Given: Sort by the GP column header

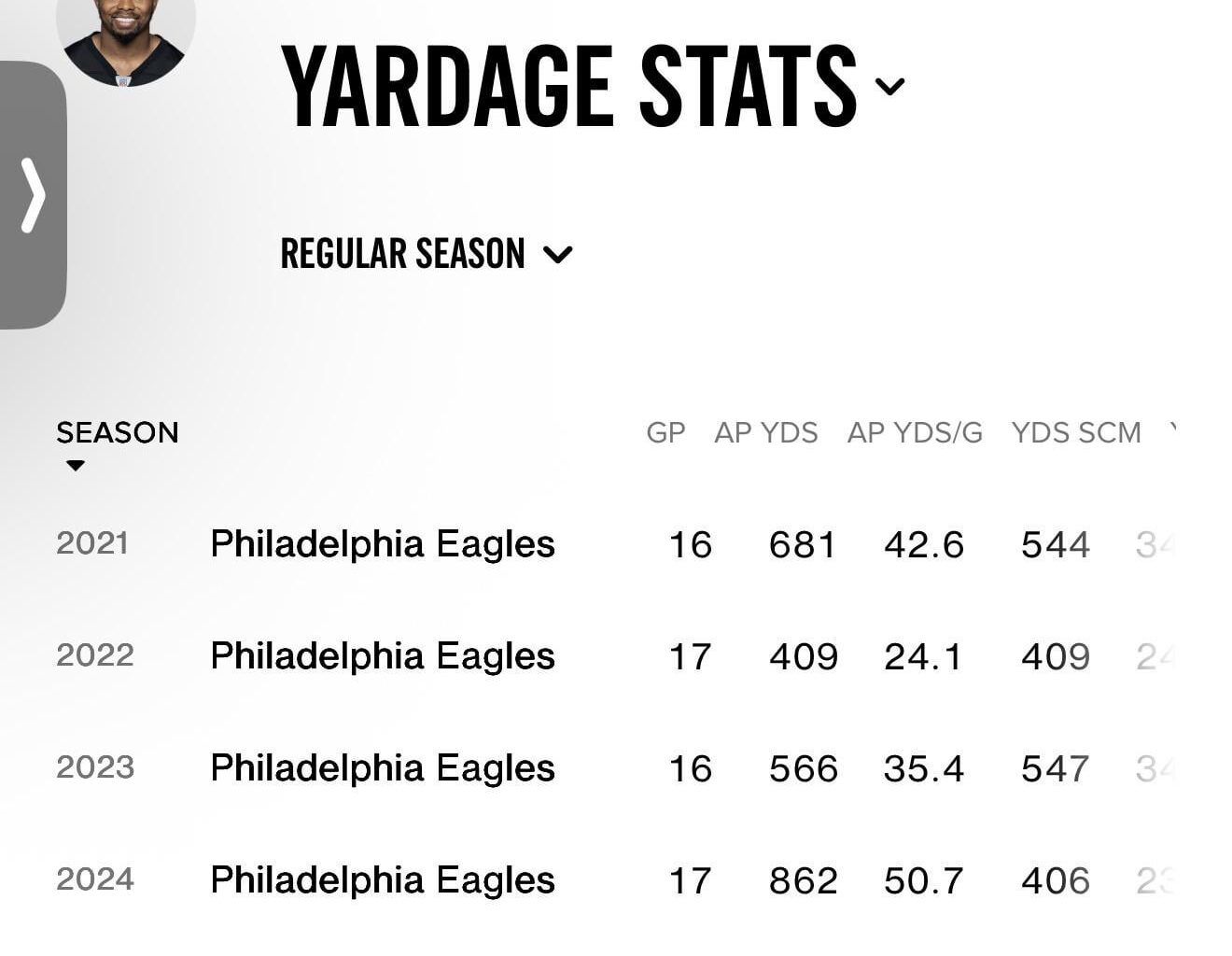Looking at the screenshot, I should point(665,432).
